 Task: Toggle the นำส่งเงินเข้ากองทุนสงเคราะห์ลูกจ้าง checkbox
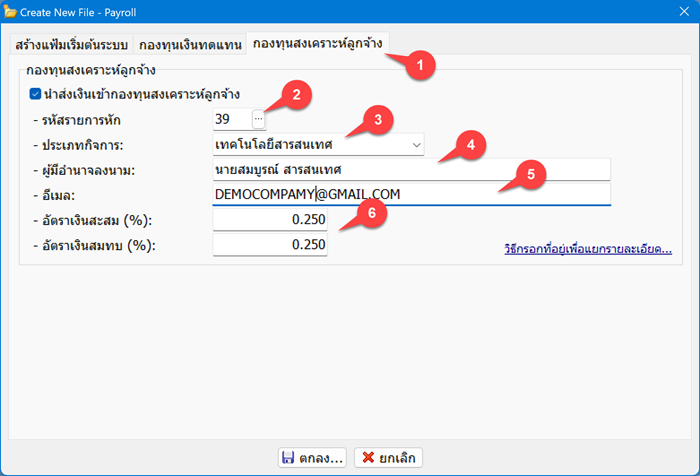[36, 94]
